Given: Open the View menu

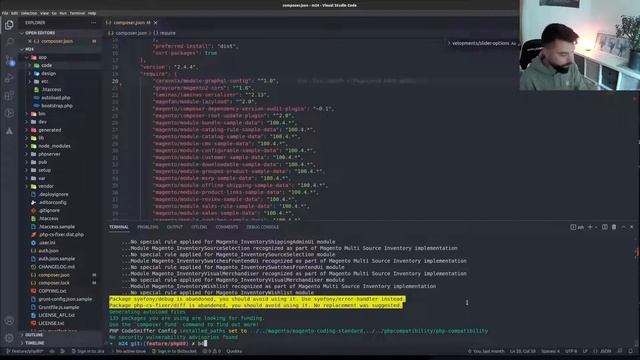Looking at the screenshot, I should [44, 13].
